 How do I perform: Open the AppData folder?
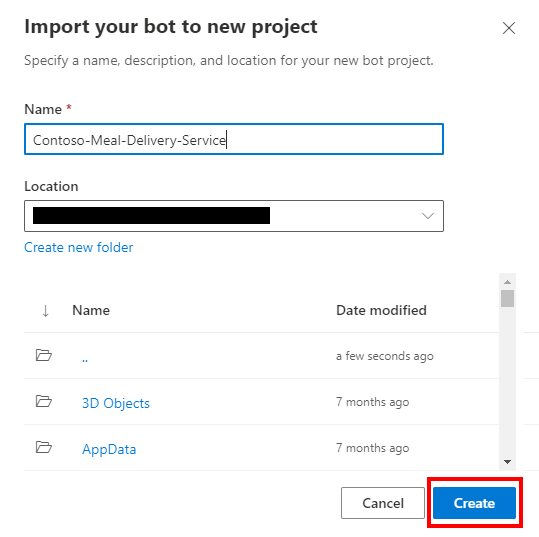point(109,449)
